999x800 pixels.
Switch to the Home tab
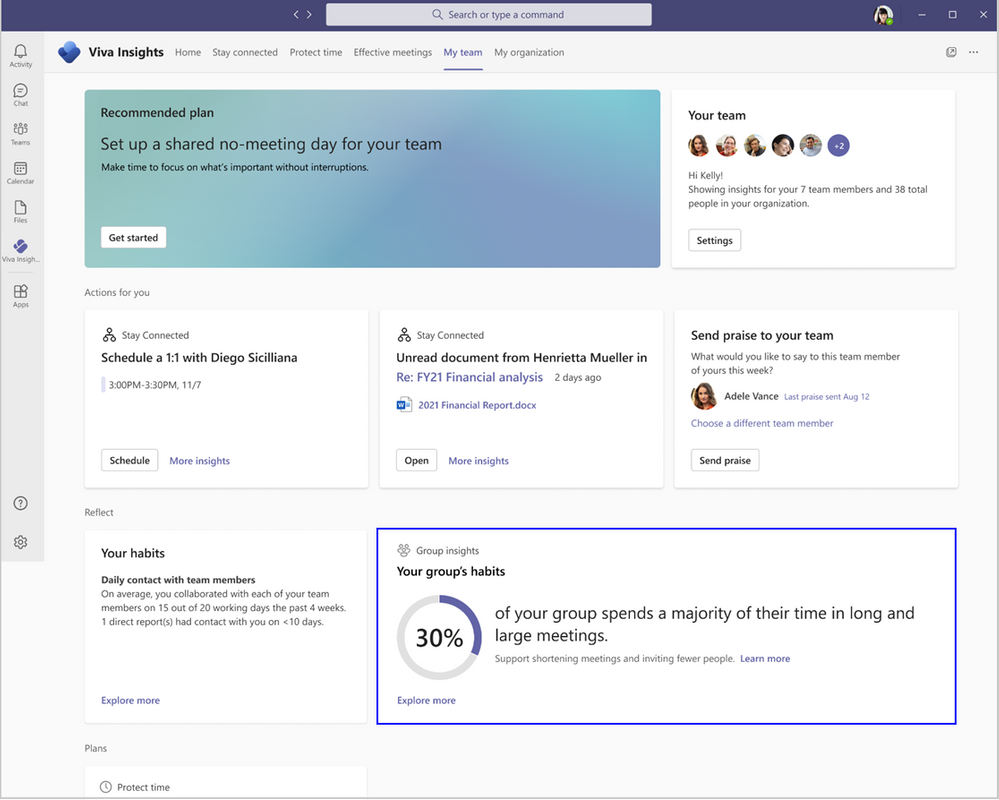(x=188, y=52)
